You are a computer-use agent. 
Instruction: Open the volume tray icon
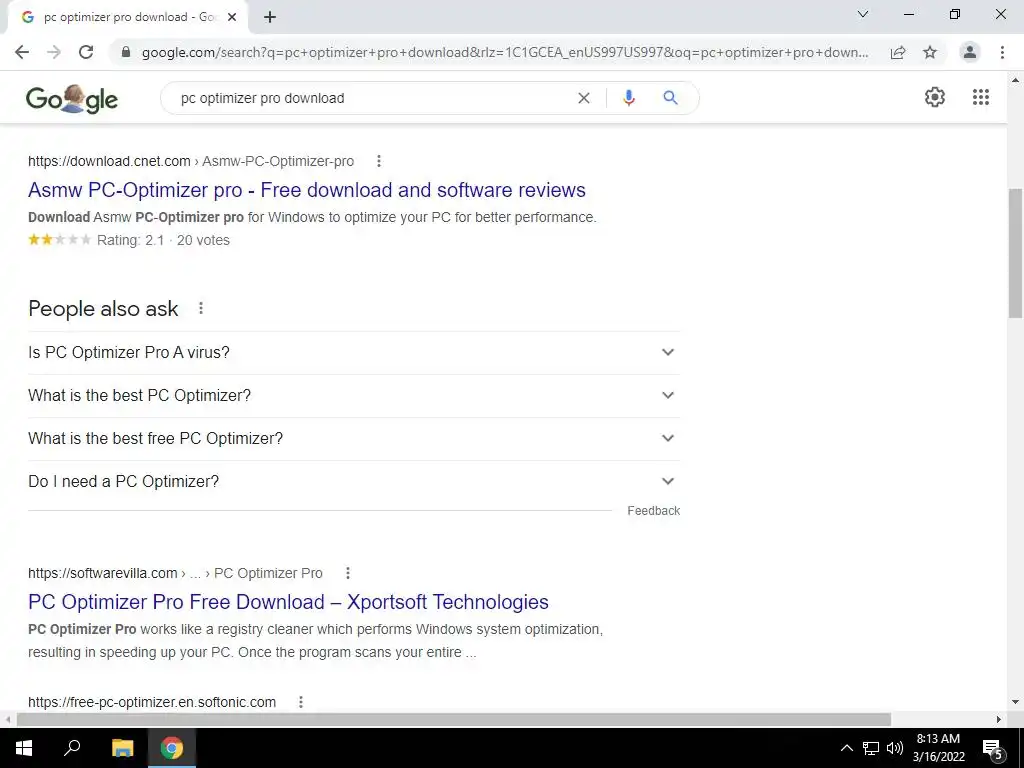(895, 748)
